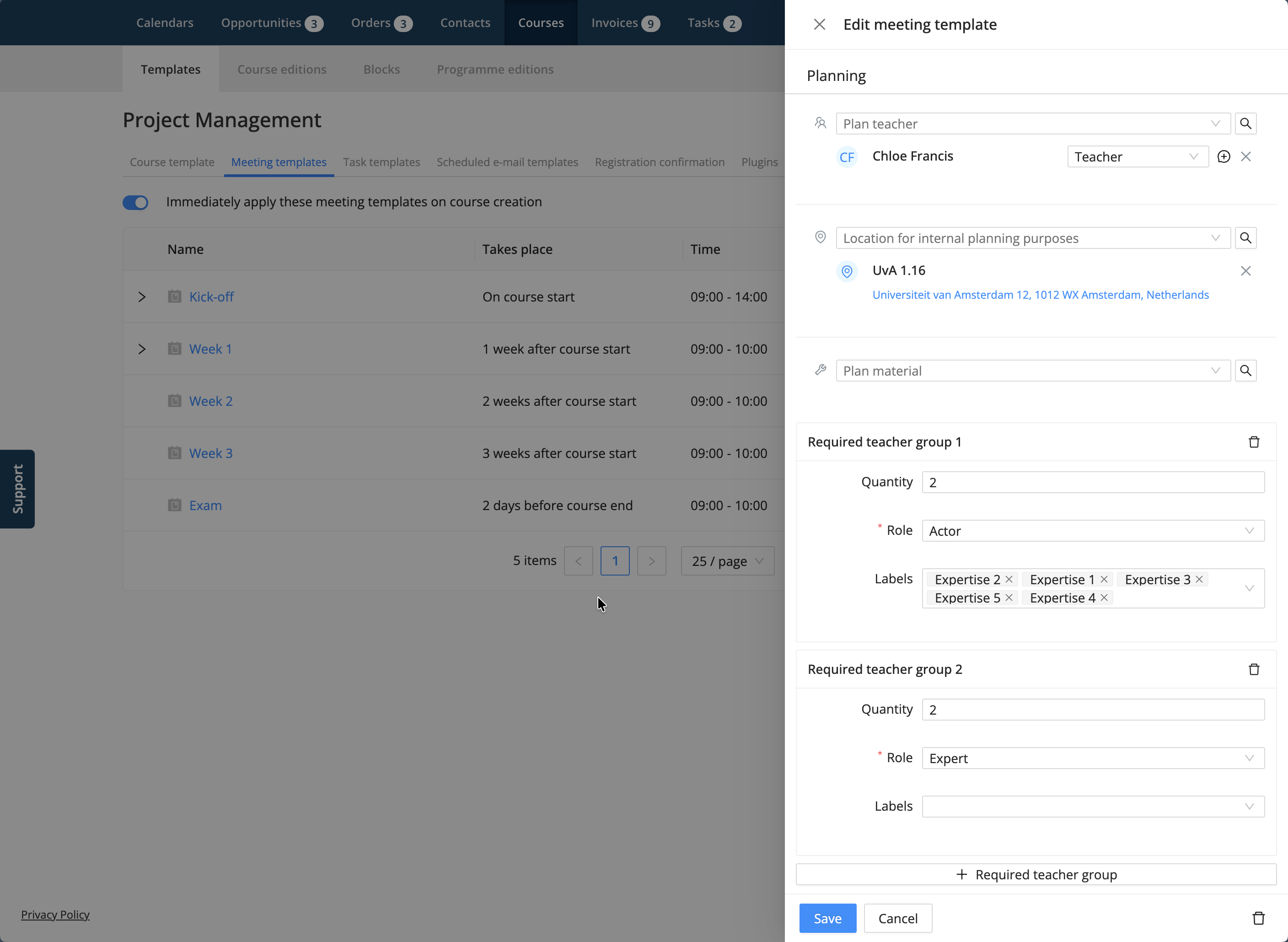
Task: Open the Role dropdown showing Actor
Action: point(1093,531)
